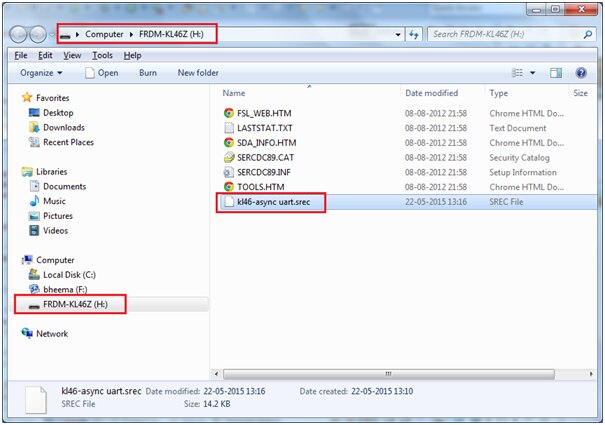Select Documents in Libraries
The width and height of the screenshot is (605, 425).
pyautogui.click(x=64, y=186)
